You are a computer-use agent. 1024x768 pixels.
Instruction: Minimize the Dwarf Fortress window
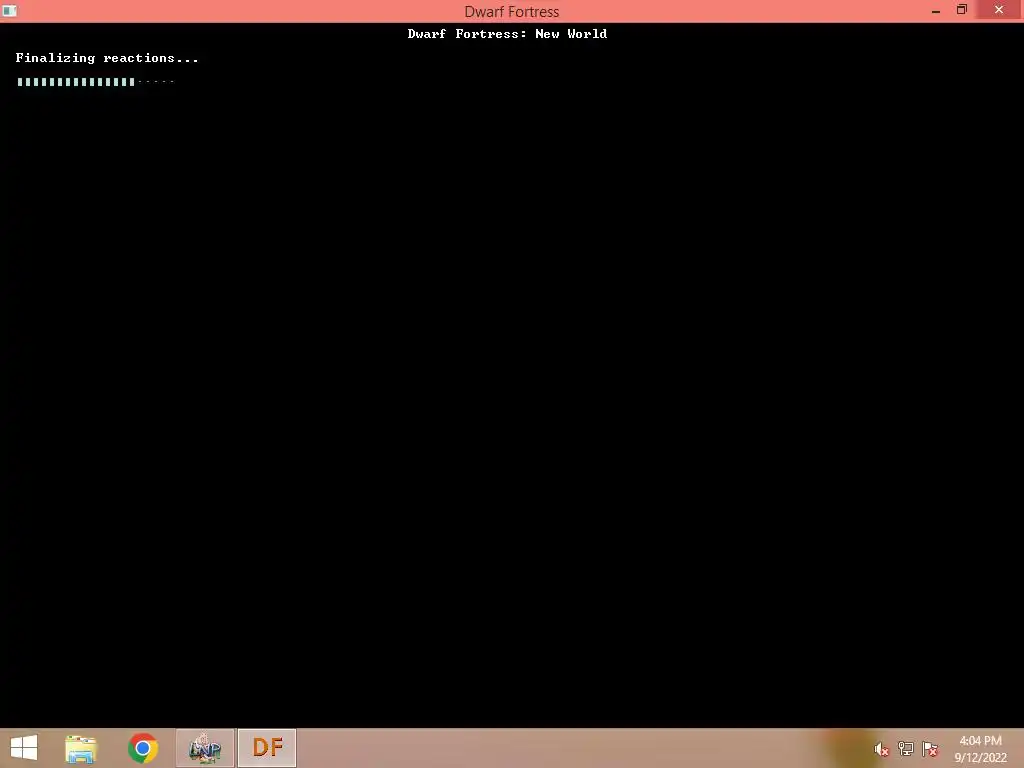936,10
